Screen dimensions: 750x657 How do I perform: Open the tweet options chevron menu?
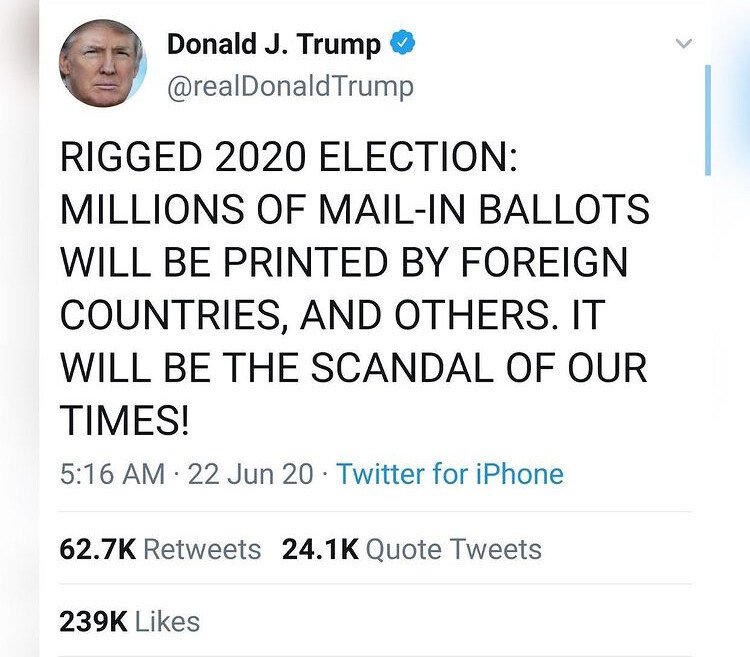point(684,44)
